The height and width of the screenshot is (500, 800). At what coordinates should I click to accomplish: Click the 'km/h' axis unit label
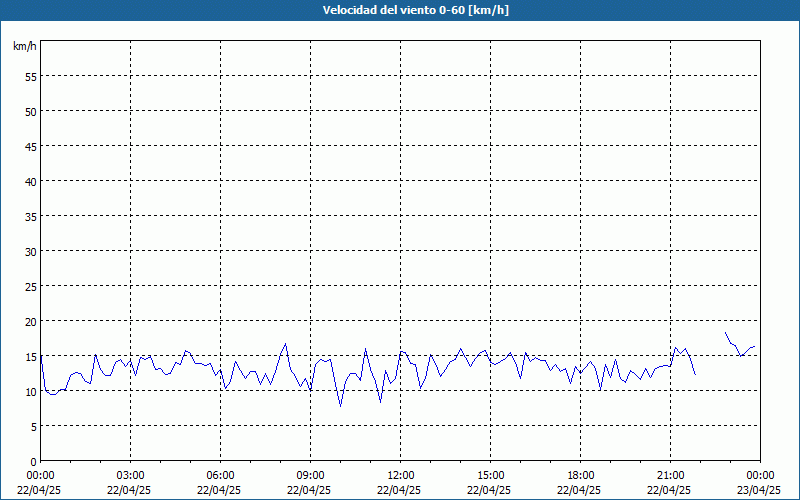(x=25, y=46)
